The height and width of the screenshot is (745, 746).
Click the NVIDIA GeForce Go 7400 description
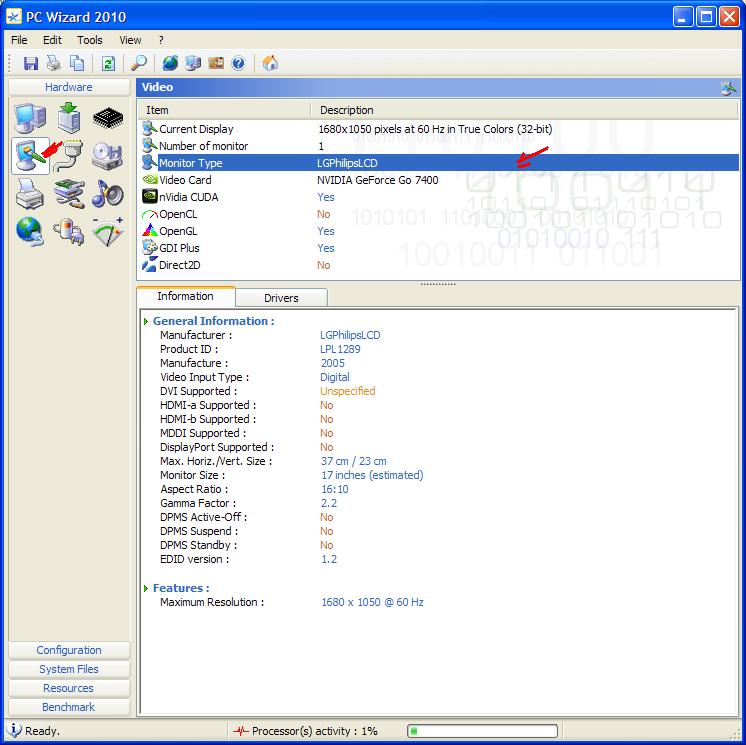point(378,180)
